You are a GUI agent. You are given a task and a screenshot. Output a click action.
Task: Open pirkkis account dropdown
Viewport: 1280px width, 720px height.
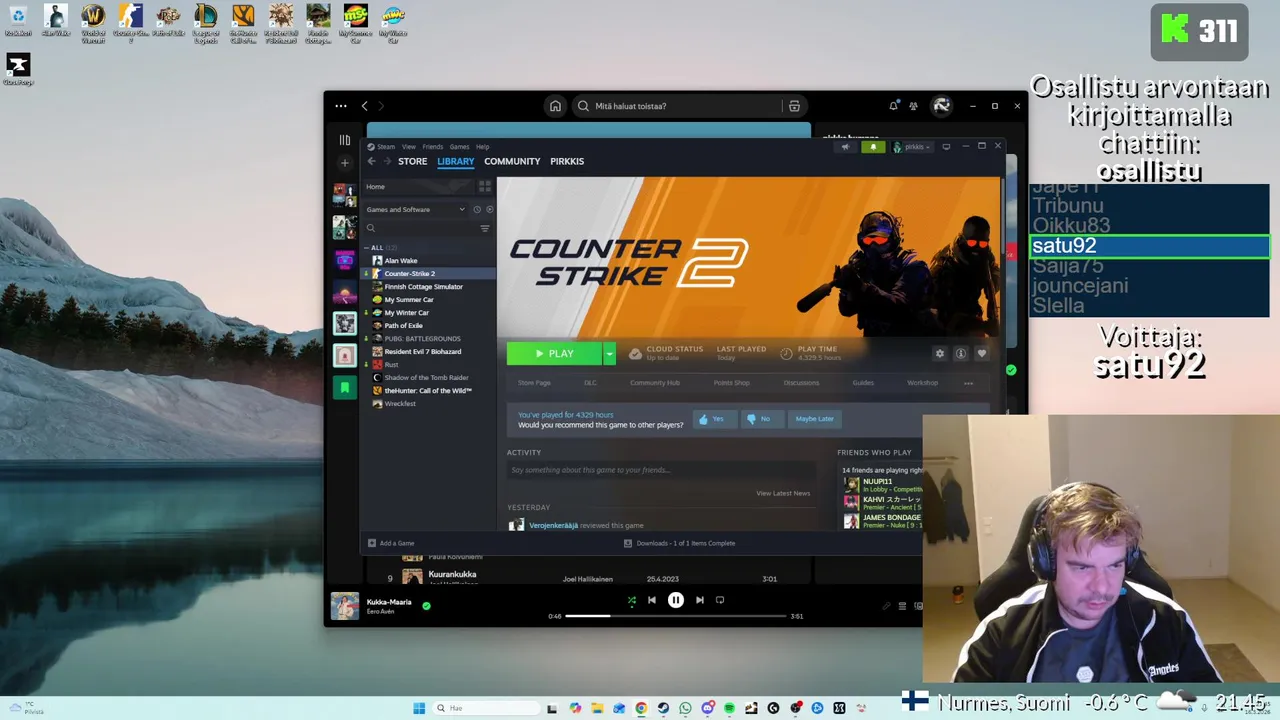coord(911,147)
